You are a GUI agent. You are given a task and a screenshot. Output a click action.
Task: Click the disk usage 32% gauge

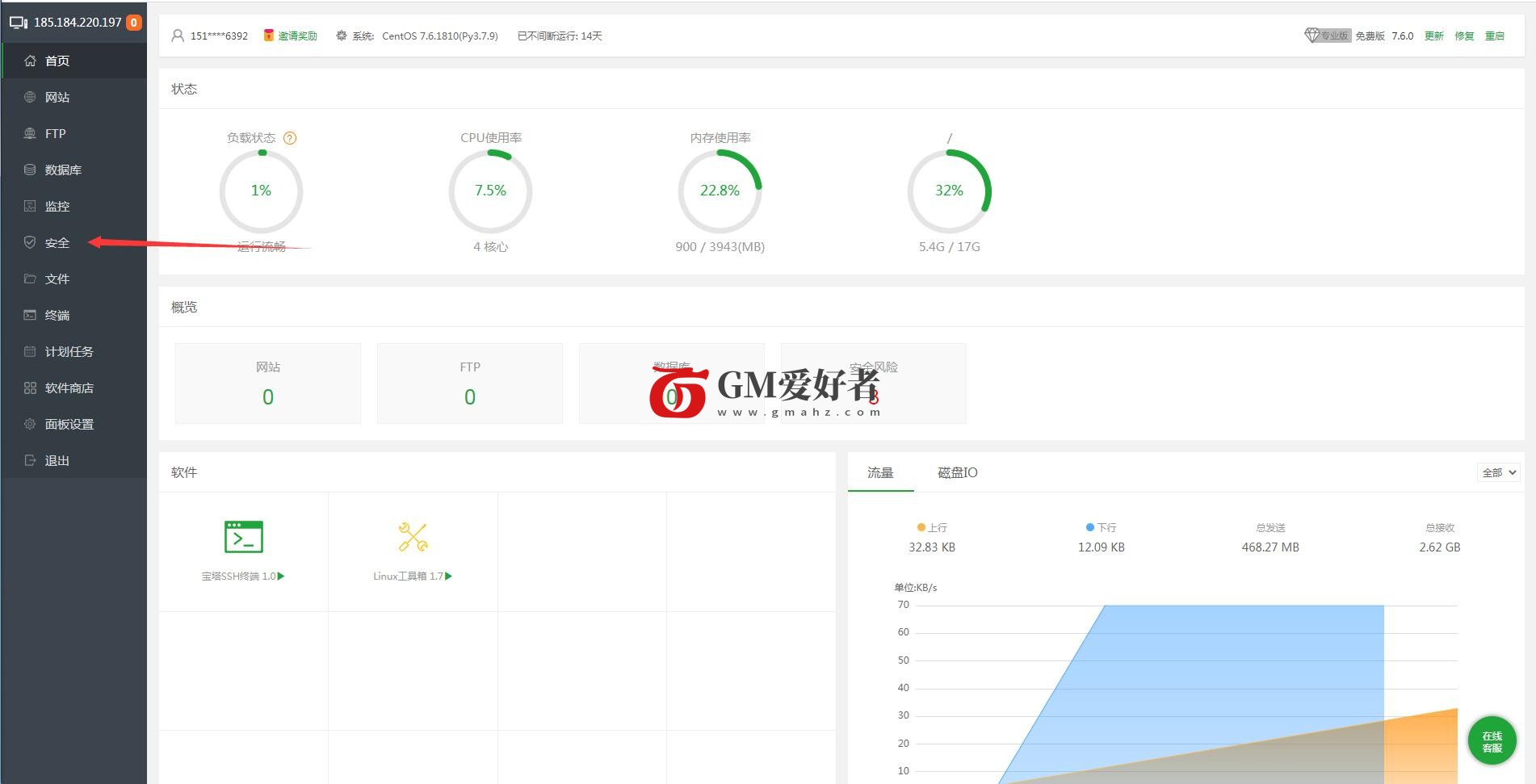(949, 191)
